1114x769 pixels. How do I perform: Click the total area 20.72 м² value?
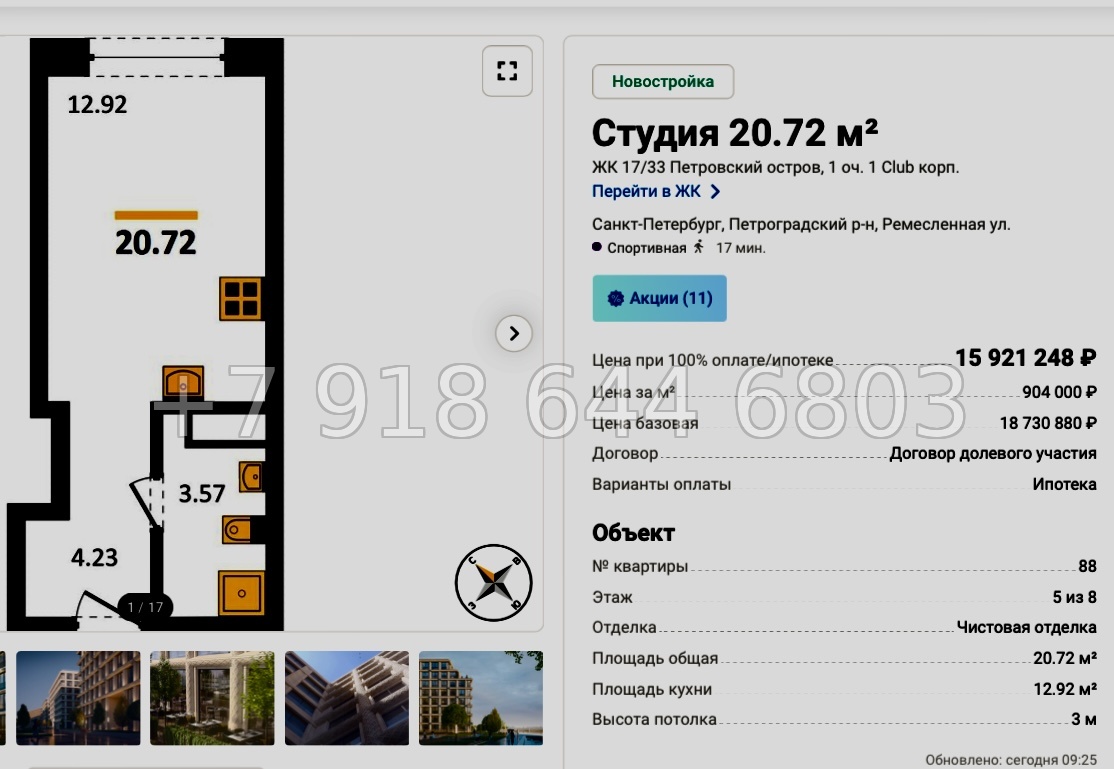1065,658
